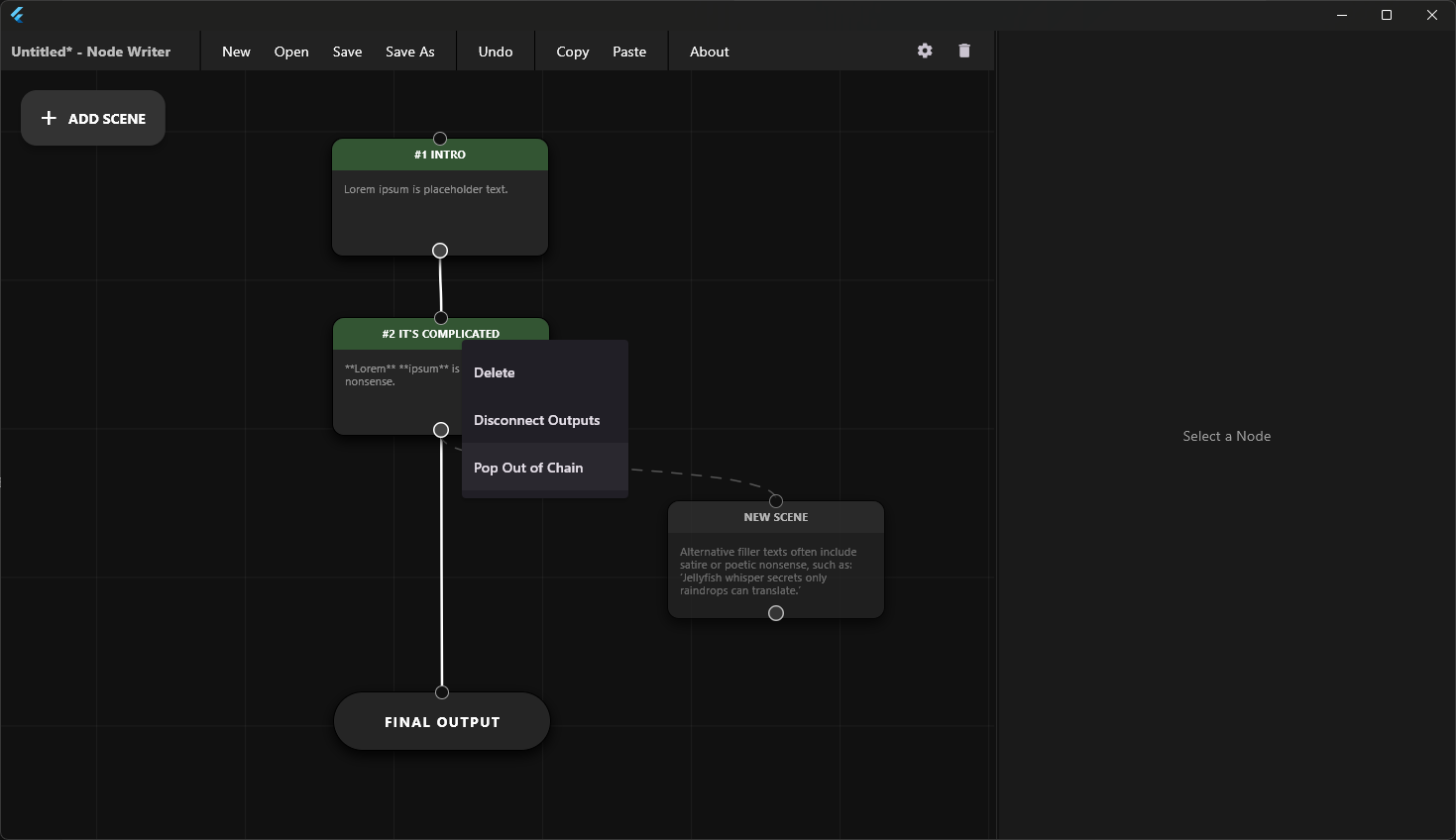Click the Intro node's output connector
1456x840 pixels.
pyautogui.click(x=440, y=251)
